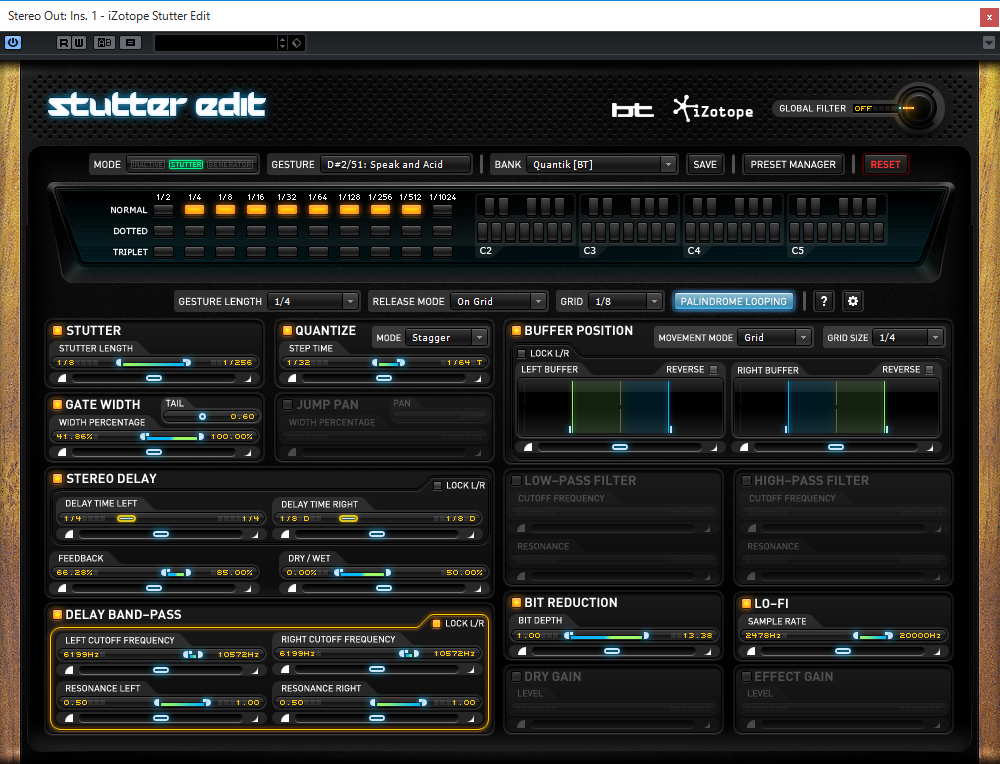
Task: Open the Movement Mode dropdown
Action: [774, 337]
